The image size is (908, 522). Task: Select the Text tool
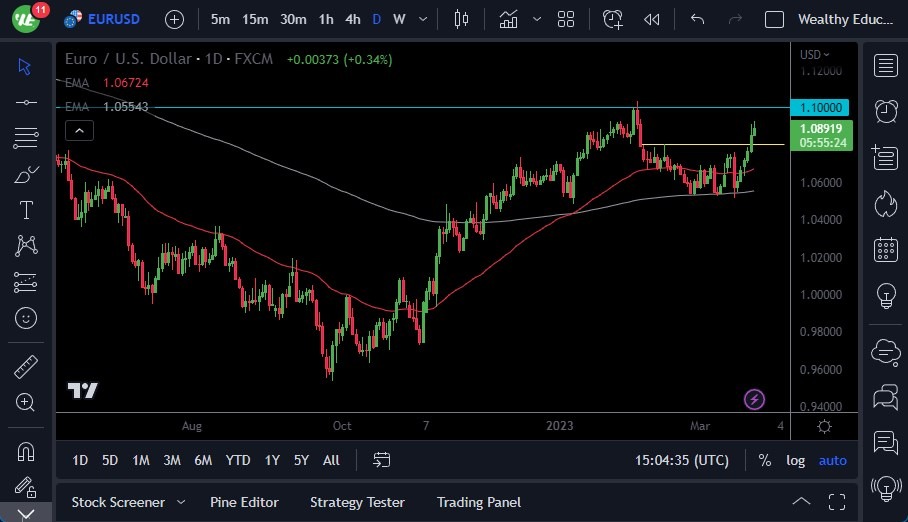coord(26,210)
